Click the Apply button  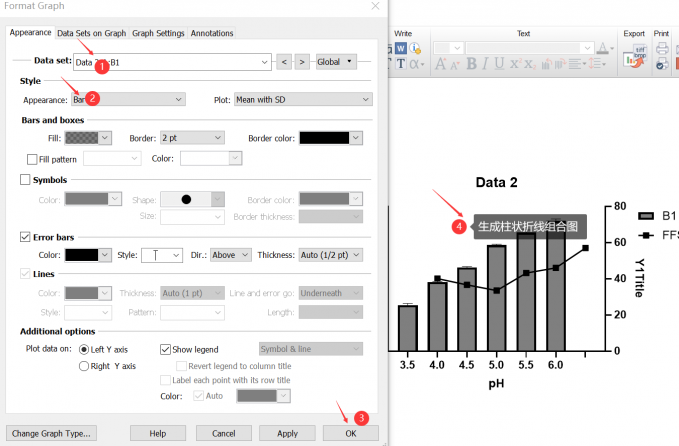tap(287, 433)
